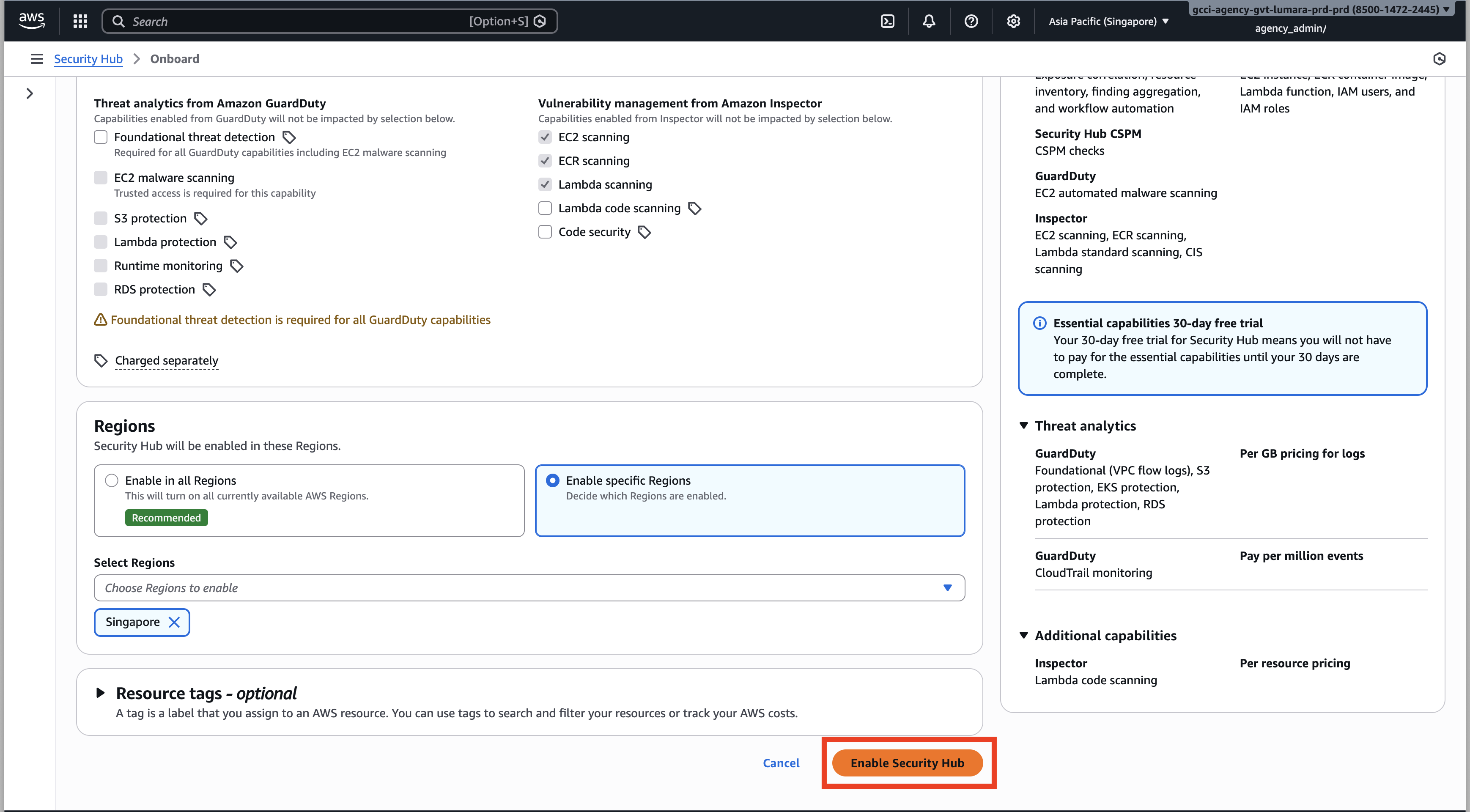Screen dimensions: 1470x812
Task: Open the help question mark icon
Action: 971,21
